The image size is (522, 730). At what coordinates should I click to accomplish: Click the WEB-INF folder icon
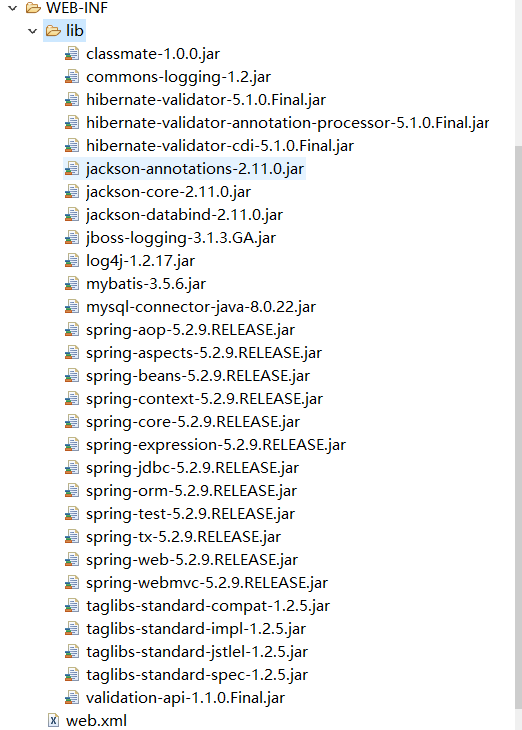(x=33, y=7)
